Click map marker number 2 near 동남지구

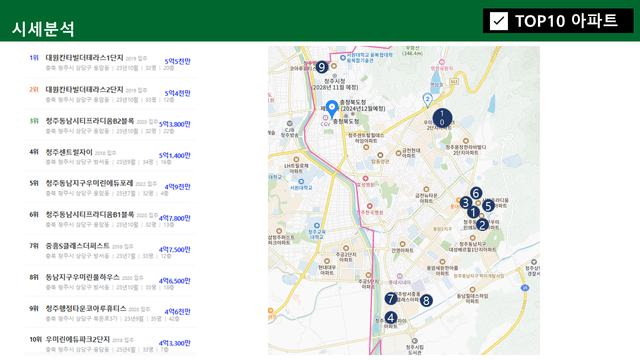tap(482, 225)
